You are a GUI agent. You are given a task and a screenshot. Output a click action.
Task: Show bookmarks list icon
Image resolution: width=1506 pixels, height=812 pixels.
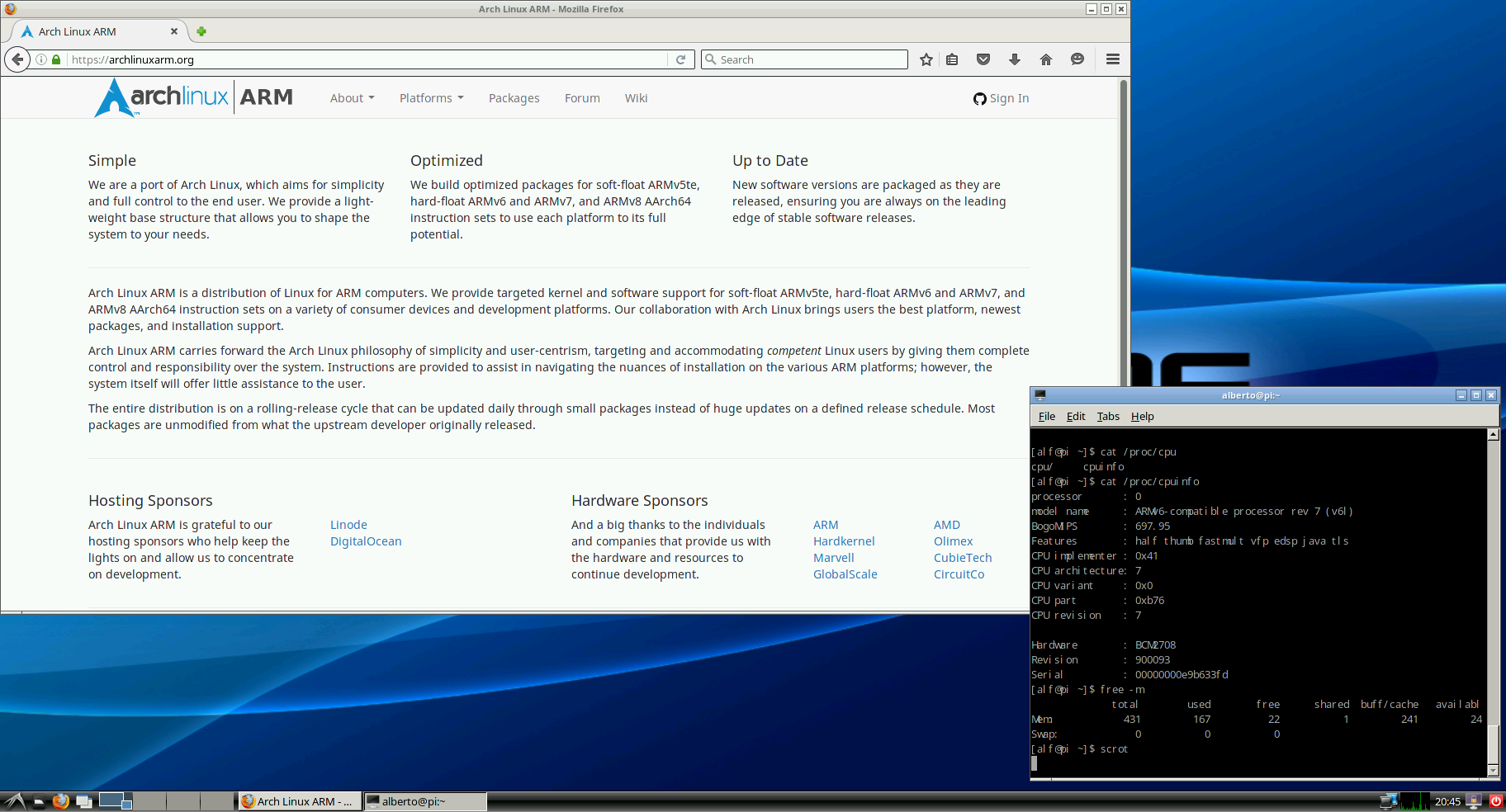click(x=952, y=59)
